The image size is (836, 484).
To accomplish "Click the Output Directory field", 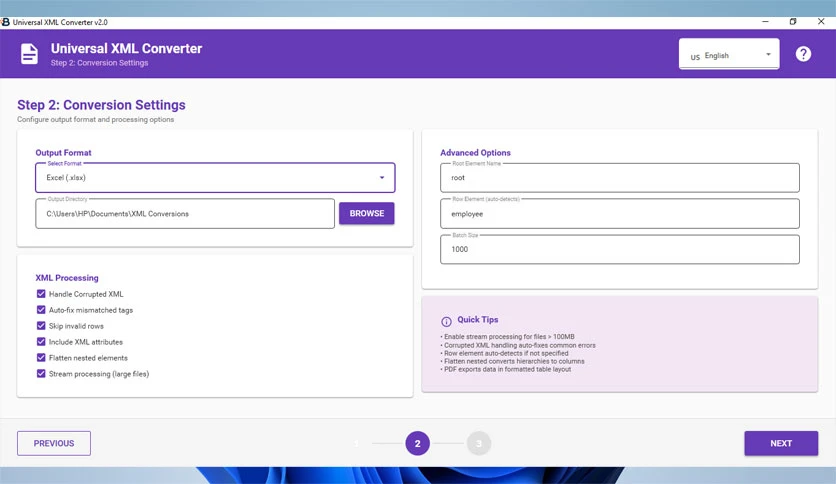I will [x=185, y=214].
